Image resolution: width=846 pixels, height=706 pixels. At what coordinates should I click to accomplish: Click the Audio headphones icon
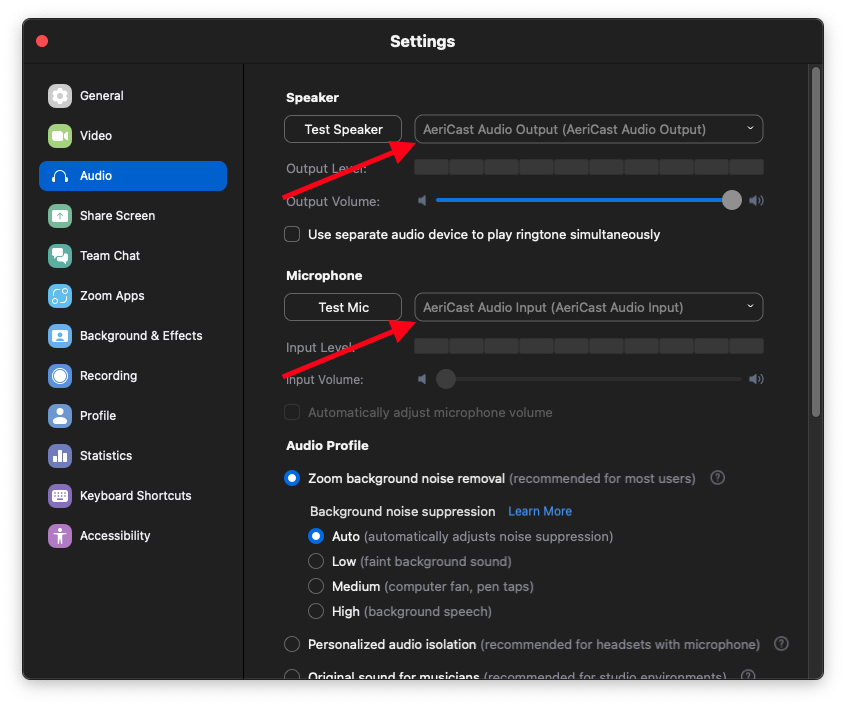click(x=60, y=176)
